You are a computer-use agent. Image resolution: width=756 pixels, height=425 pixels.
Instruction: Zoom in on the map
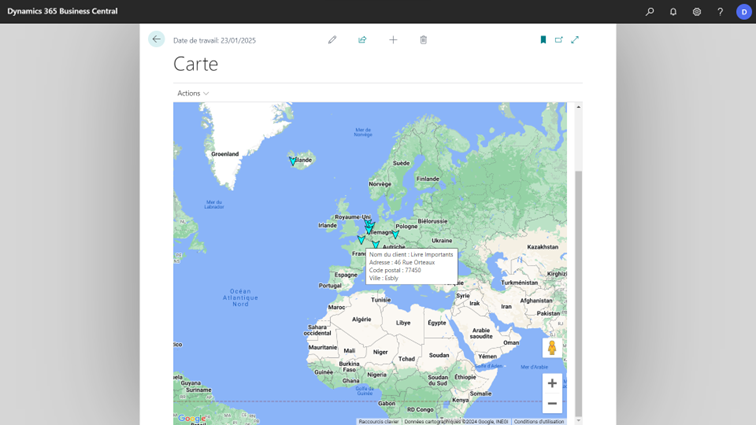click(552, 383)
